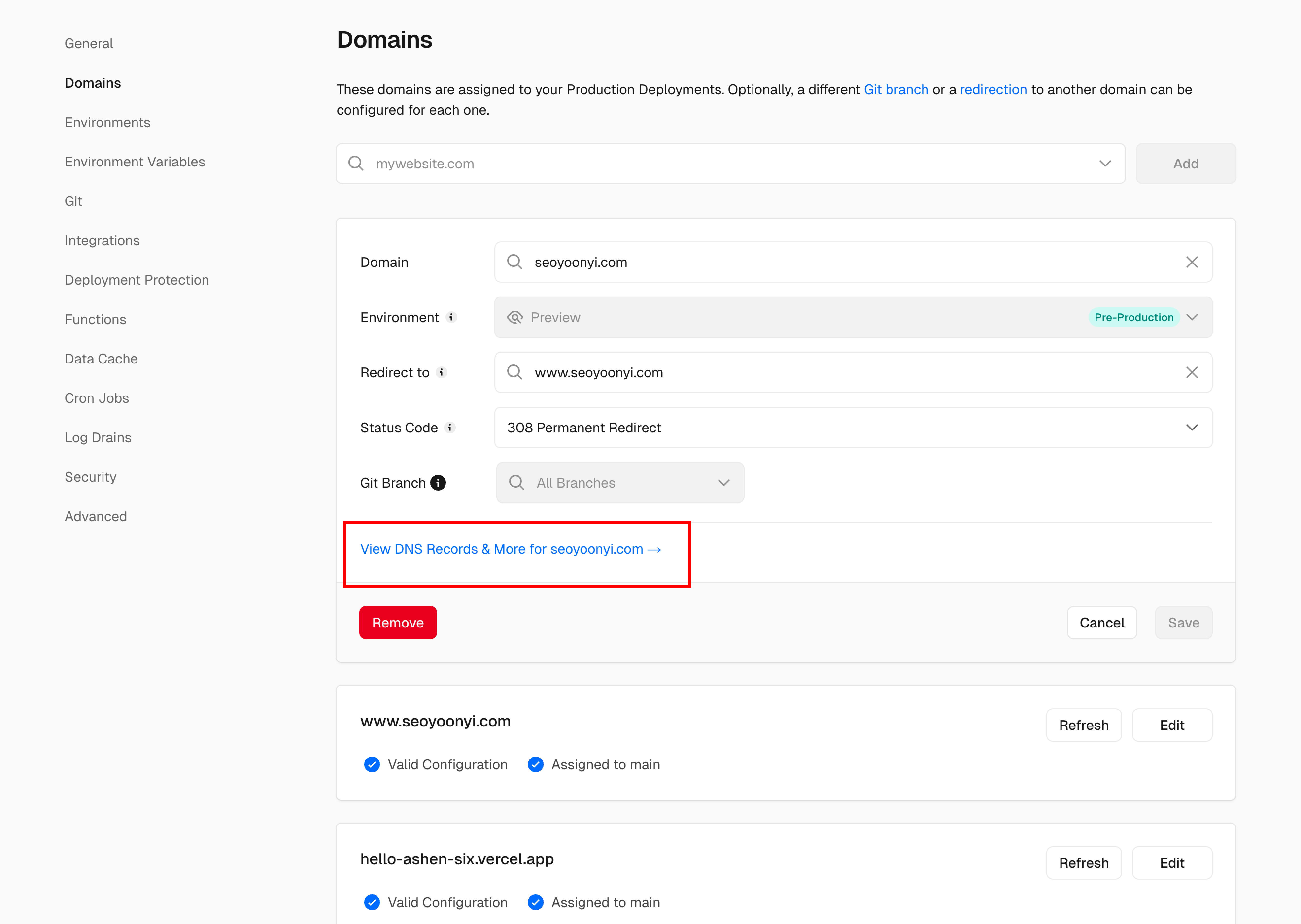The image size is (1301, 924).
Task: Open Security settings
Action: [x=90, y=477]
